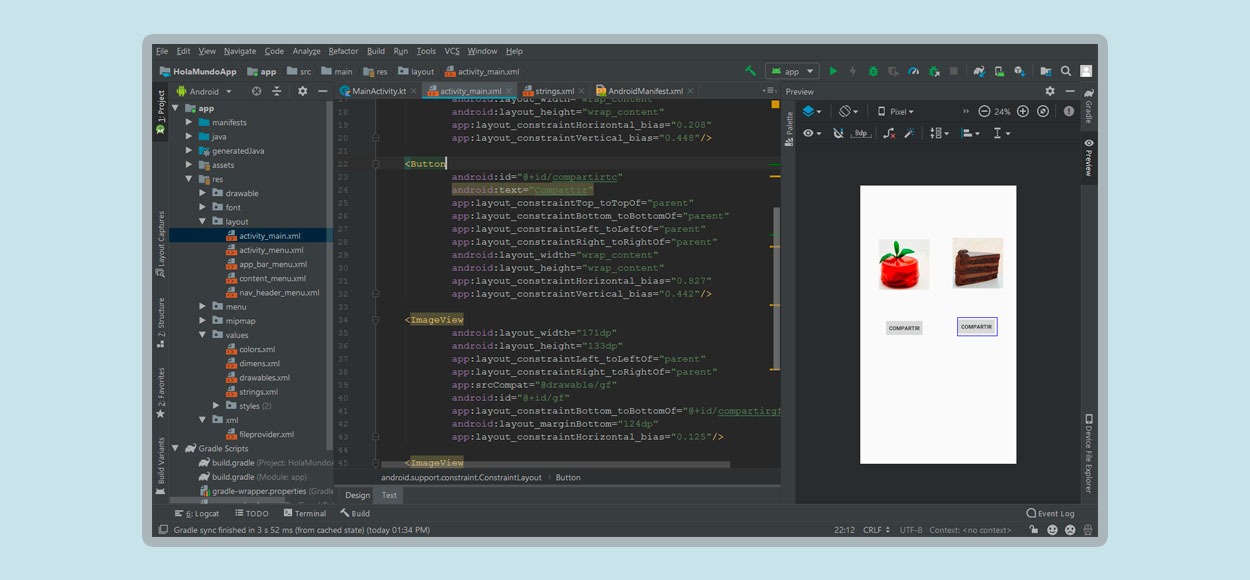Collapse the res folder
The image size is (1250, 580).
click(x=189, y=179)
